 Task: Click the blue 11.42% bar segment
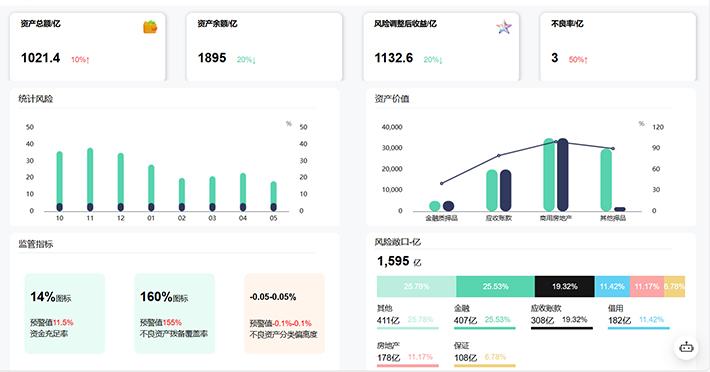tap(612, 286)
